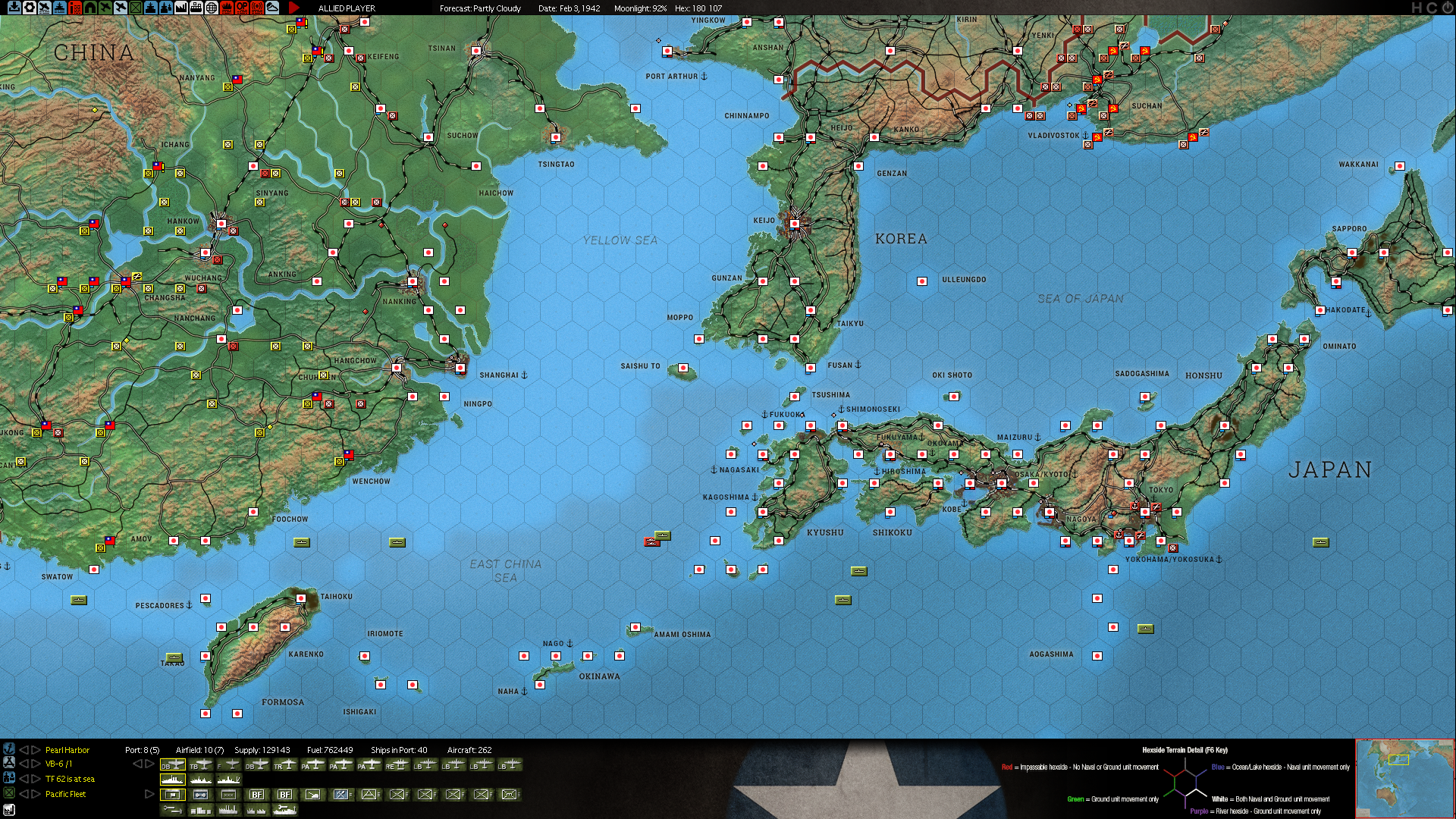Click the TF 62 is at sea text
The image size is (1456, 819).
[x=70, y=779]
